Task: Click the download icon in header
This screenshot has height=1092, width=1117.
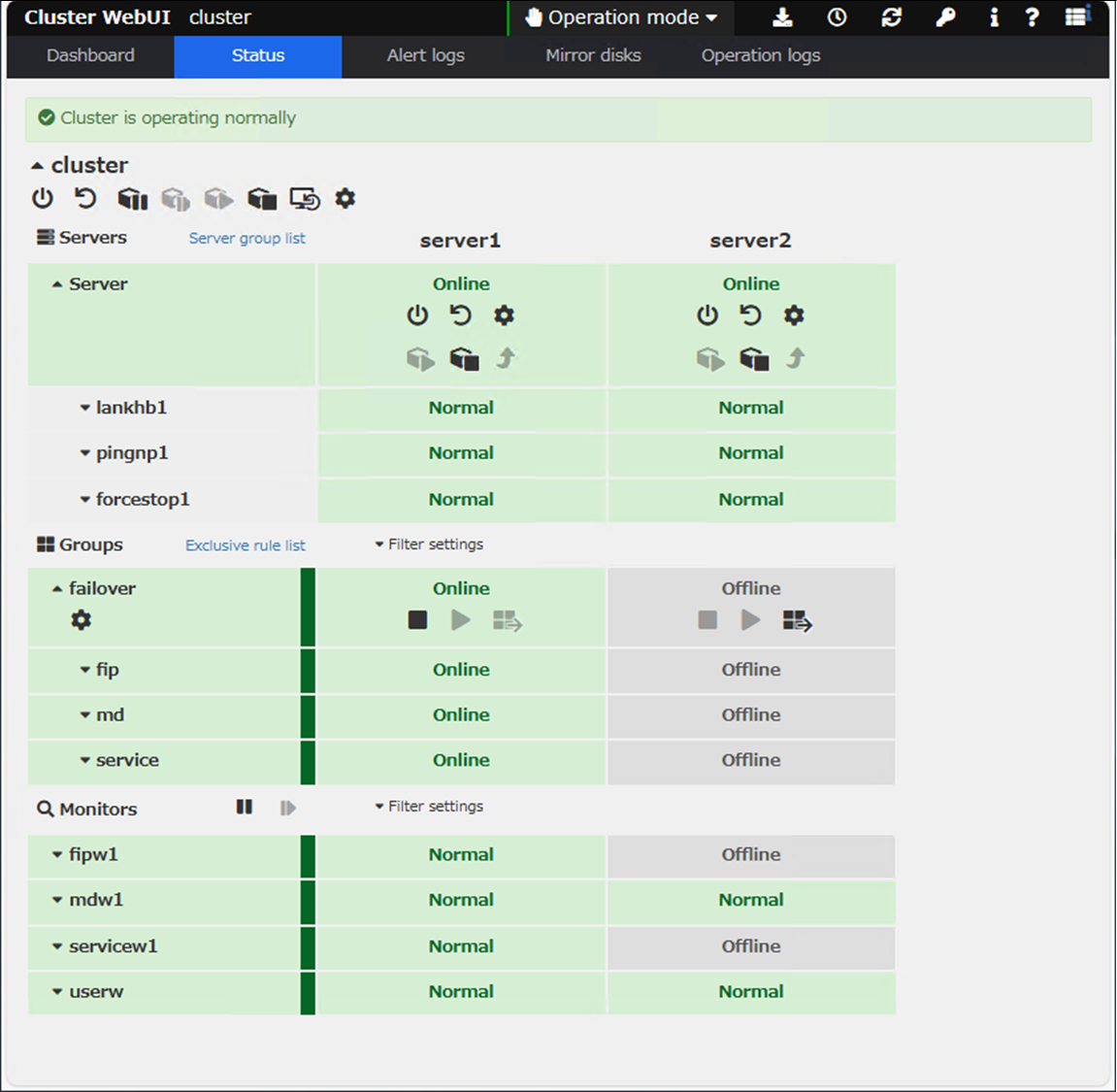Action: click(783, 17)
